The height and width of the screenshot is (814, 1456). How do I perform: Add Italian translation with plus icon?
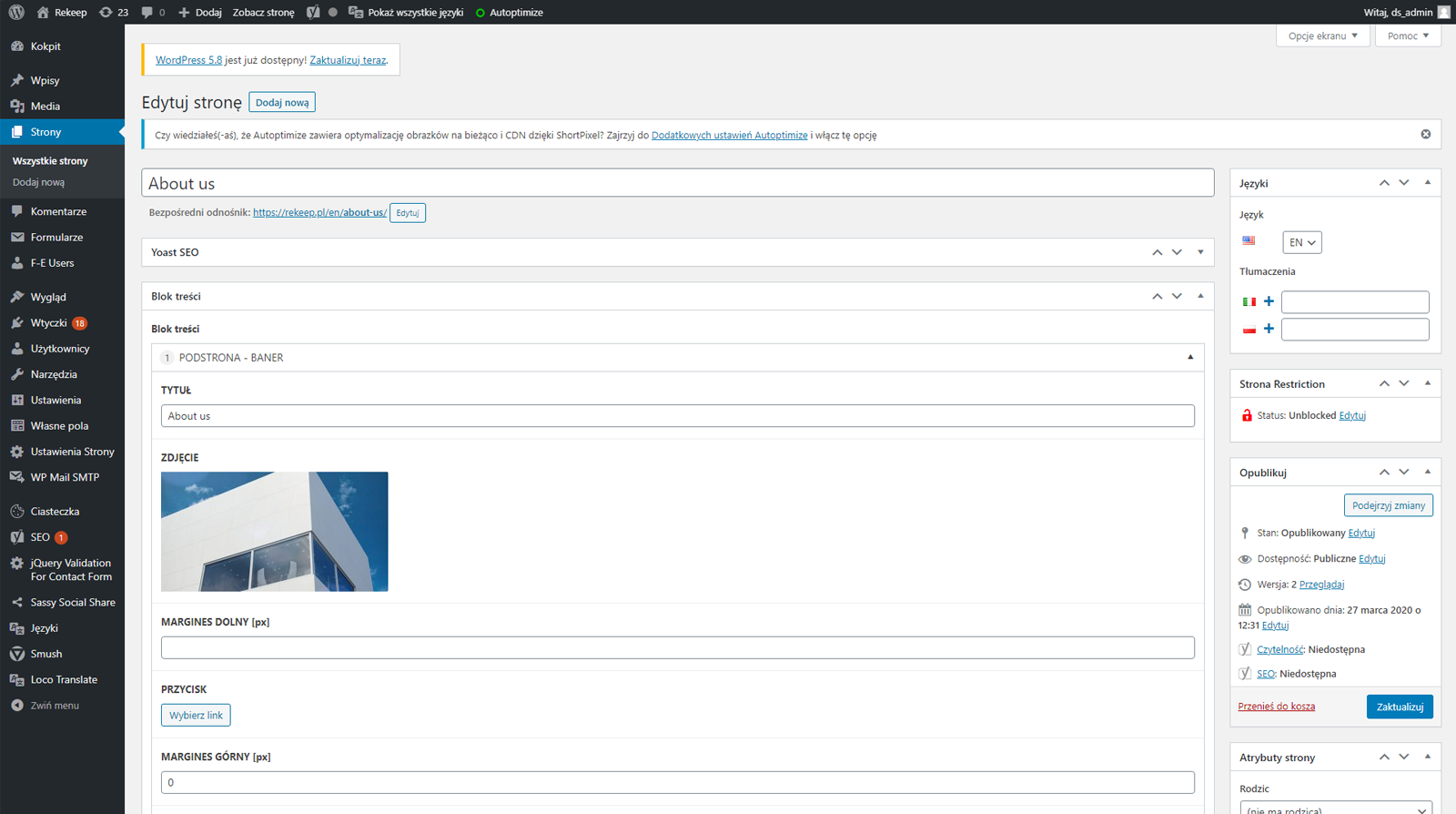[1269, 301]
